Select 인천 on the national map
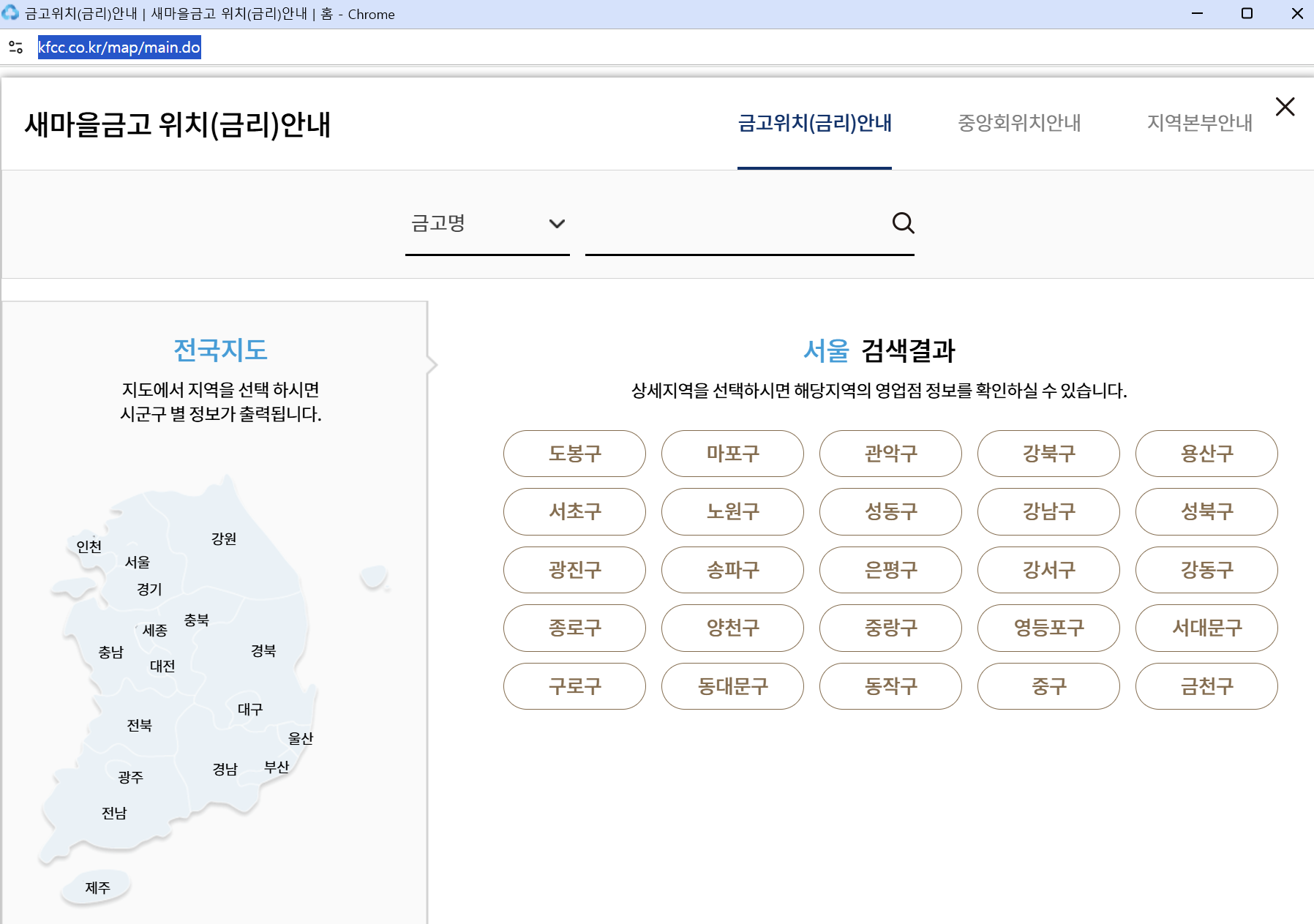 (x=89, y=546)
